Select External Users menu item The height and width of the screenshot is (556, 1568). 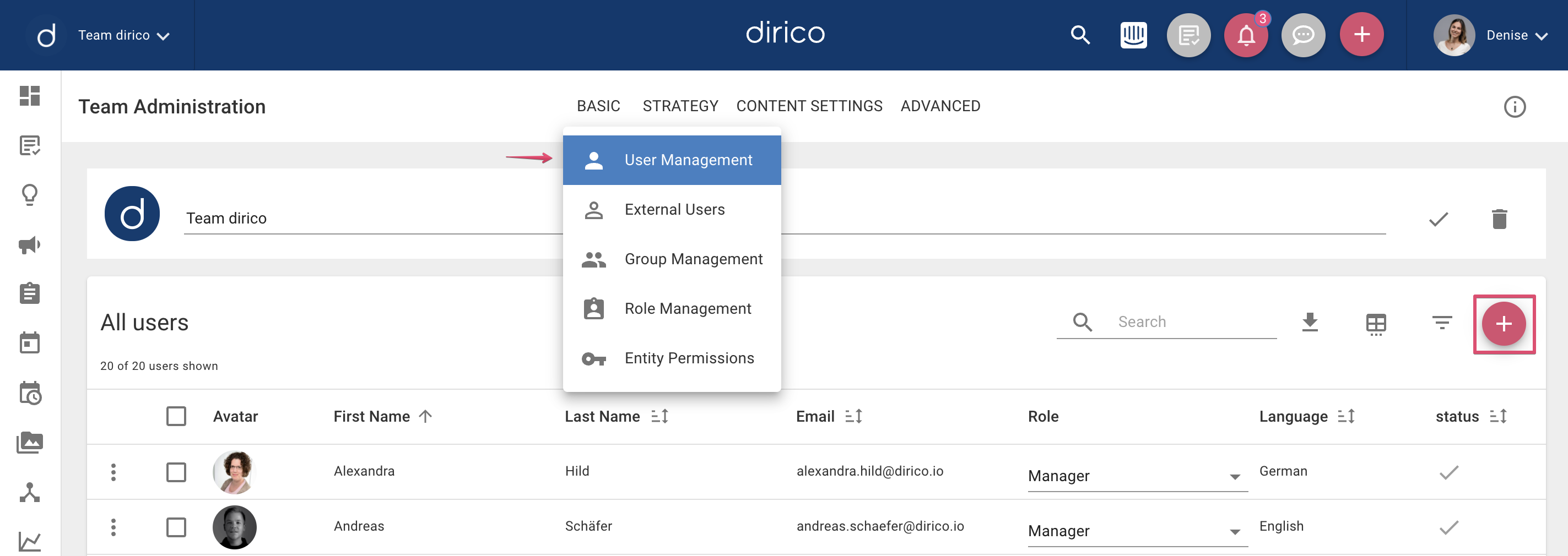tap(672, 210)
